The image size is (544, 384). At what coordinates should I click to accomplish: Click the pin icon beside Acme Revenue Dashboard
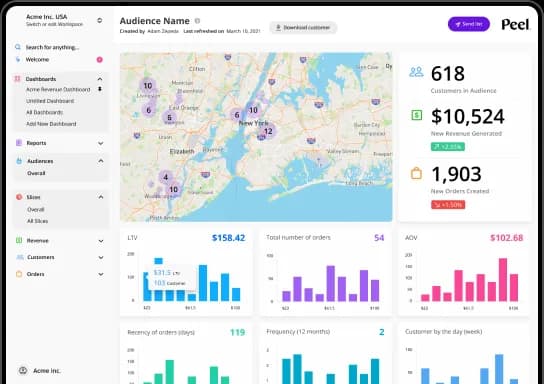(x=100, y=89)
